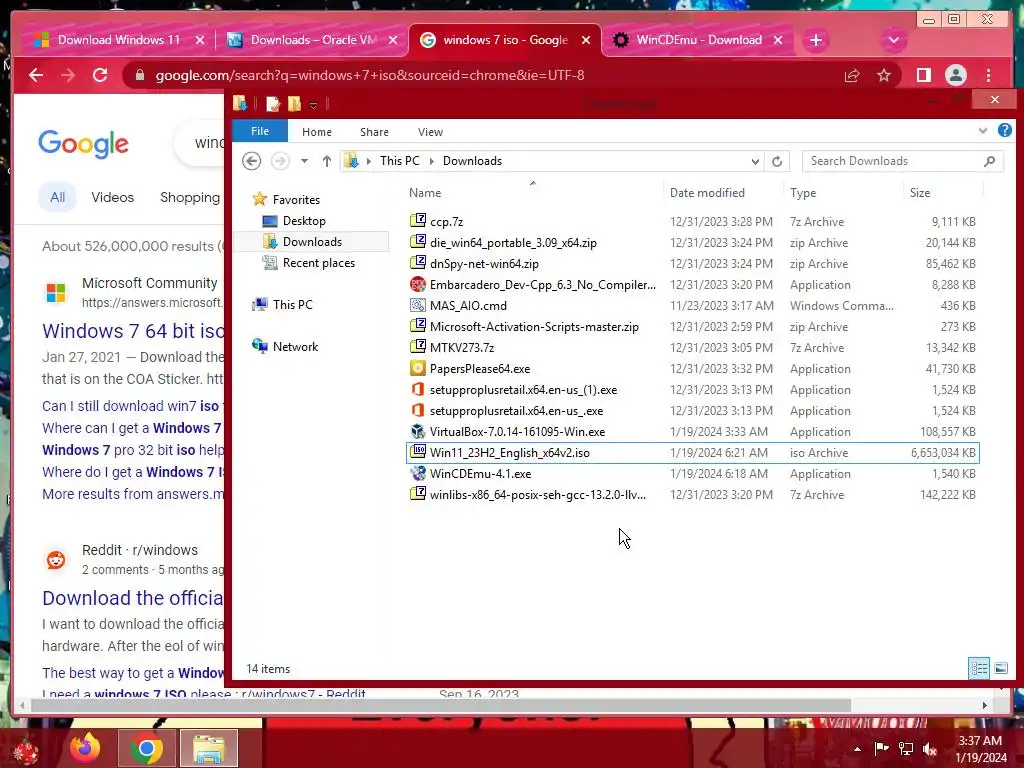
Task: Open the Share ribbon tab
Action: click(x=374, y=132)
